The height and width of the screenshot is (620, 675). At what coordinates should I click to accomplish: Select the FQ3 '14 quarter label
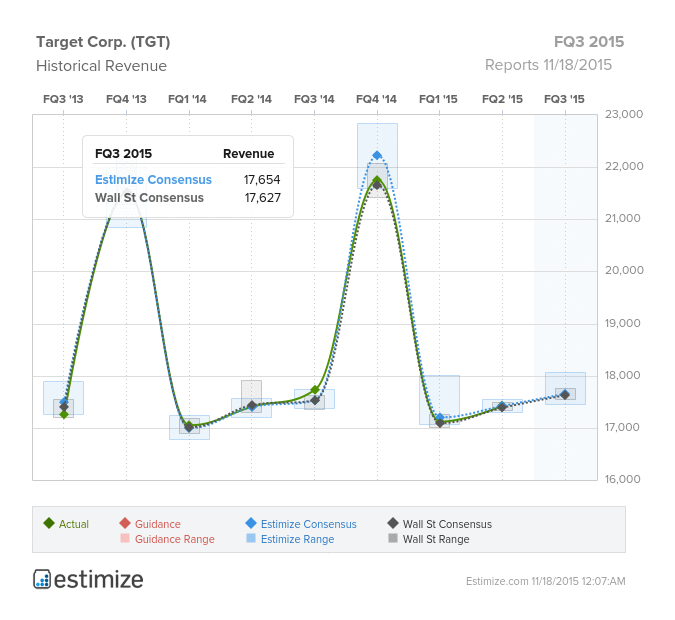coord(314,99)
